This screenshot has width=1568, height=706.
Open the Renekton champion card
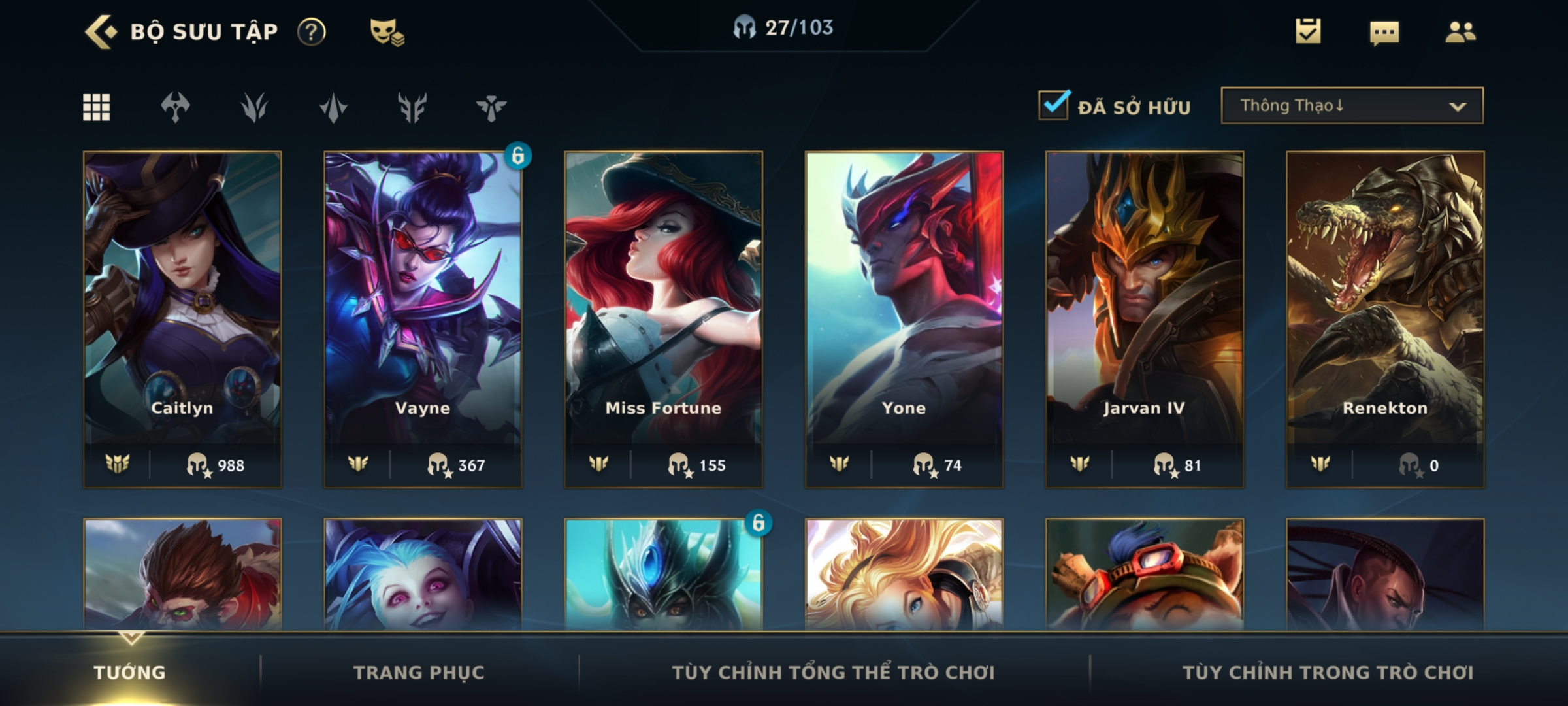point(1385,320)
